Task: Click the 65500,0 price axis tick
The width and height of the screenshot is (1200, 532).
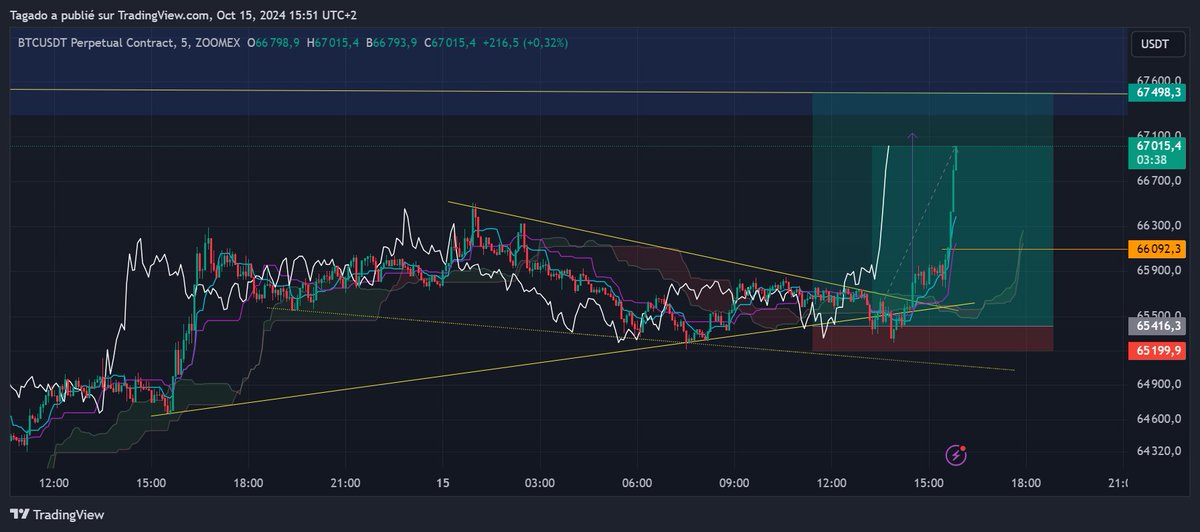Action: 1158,313
